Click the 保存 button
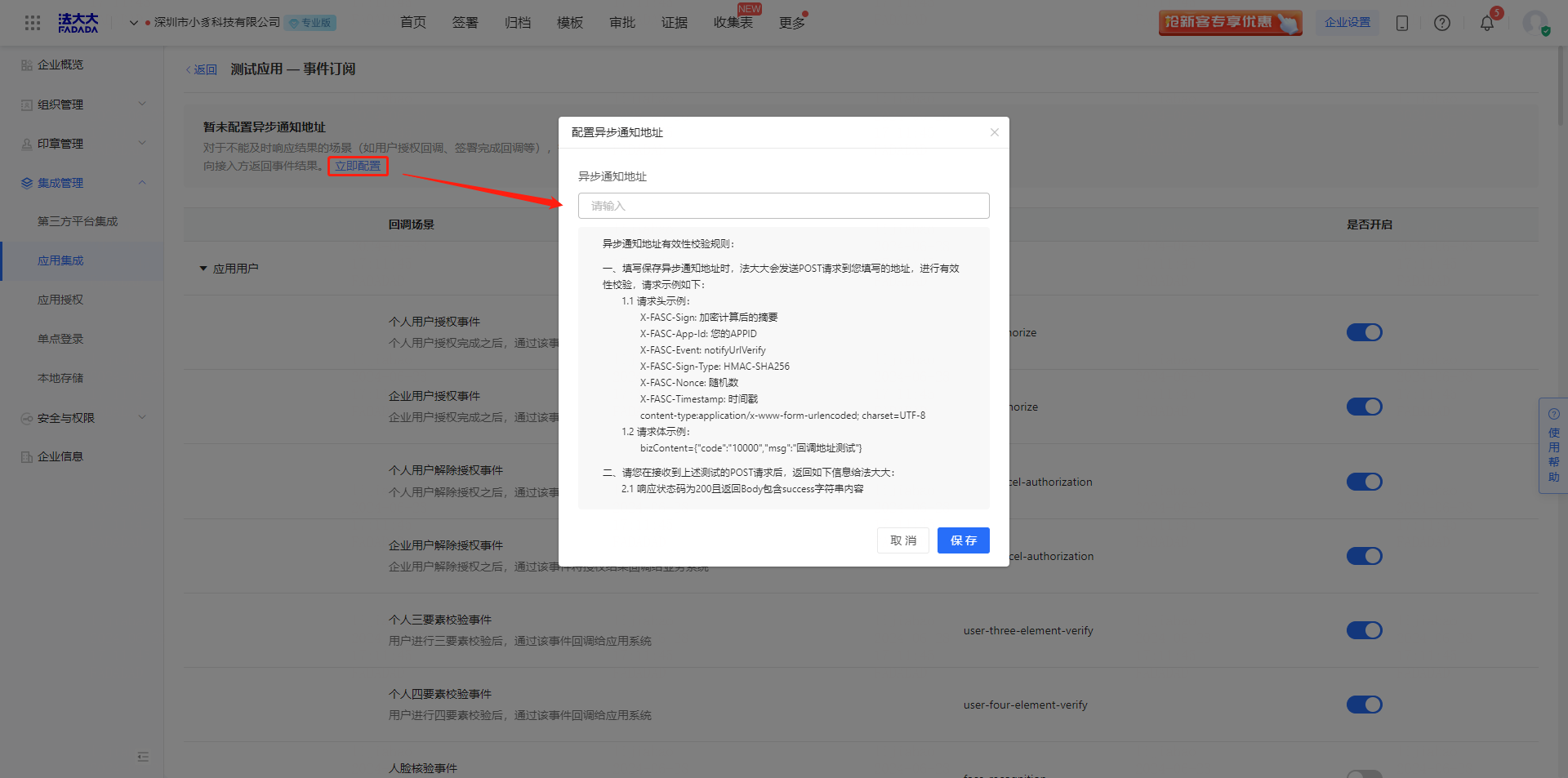The height and width of the screenshot is (778, 1568). point(963,540)
